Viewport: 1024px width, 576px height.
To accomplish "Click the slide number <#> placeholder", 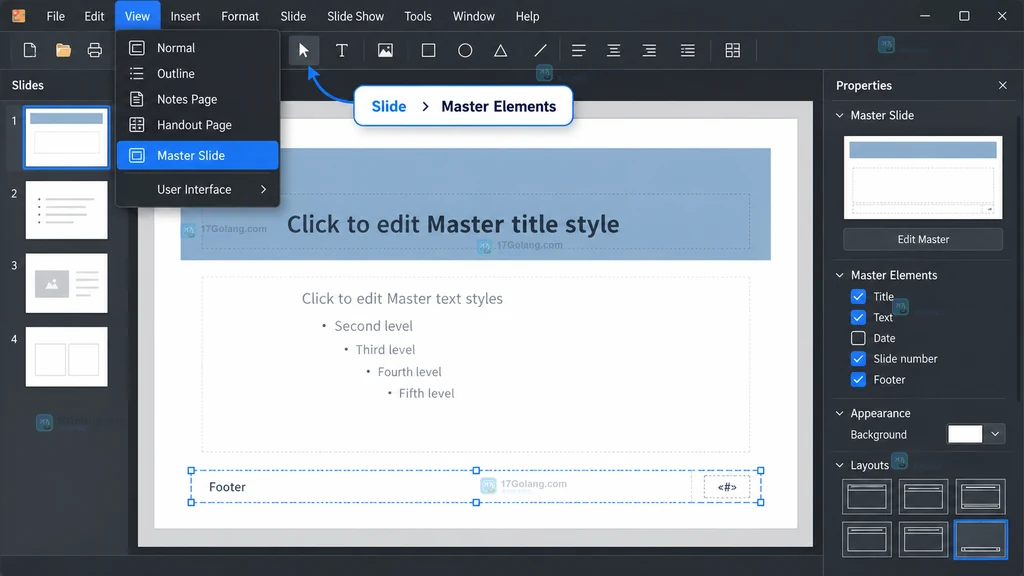I will click(727, 487).
